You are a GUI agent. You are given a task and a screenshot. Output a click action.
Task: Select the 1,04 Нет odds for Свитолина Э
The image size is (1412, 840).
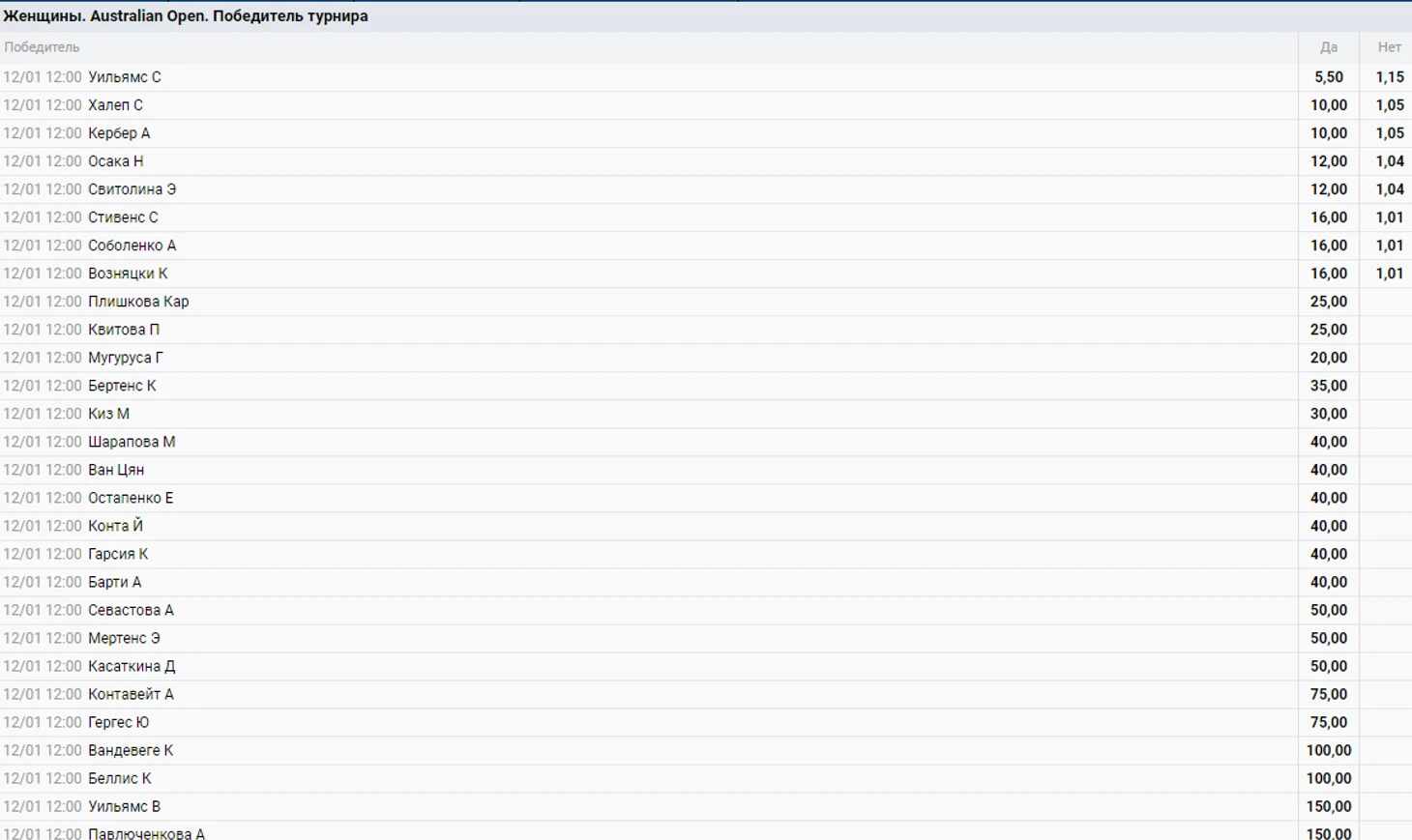pos(1390,189)
